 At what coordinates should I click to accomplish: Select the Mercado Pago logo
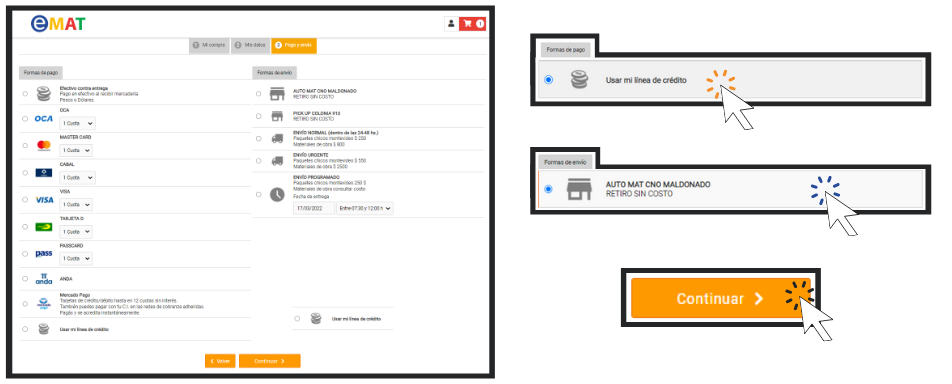point(44,303)
